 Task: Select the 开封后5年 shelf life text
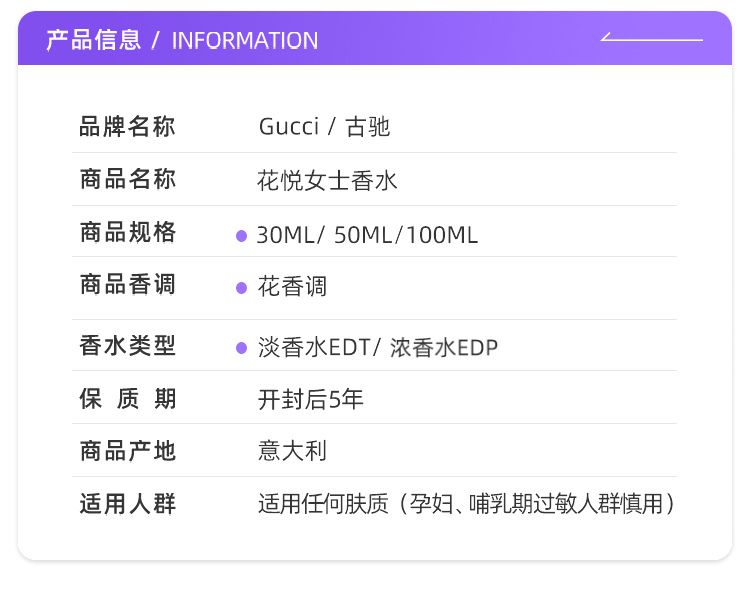pos(311,400)
